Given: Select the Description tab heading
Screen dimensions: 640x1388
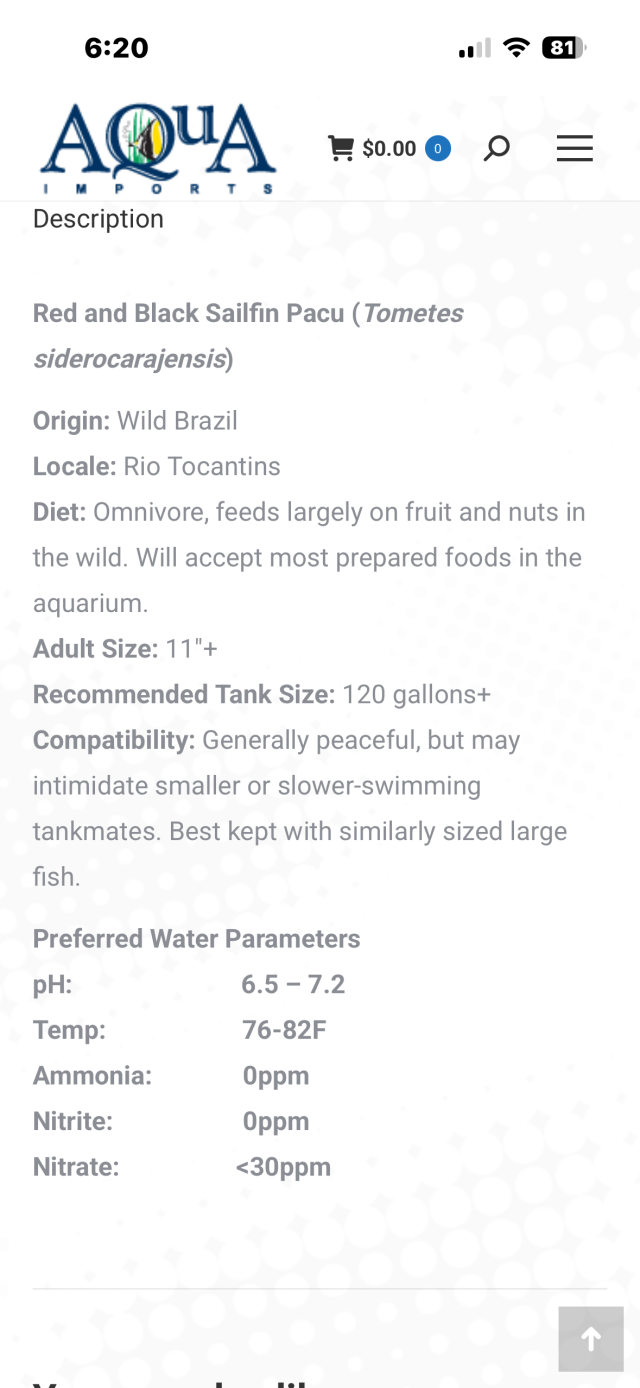Looking at the screenshot, I should [98, 219].
